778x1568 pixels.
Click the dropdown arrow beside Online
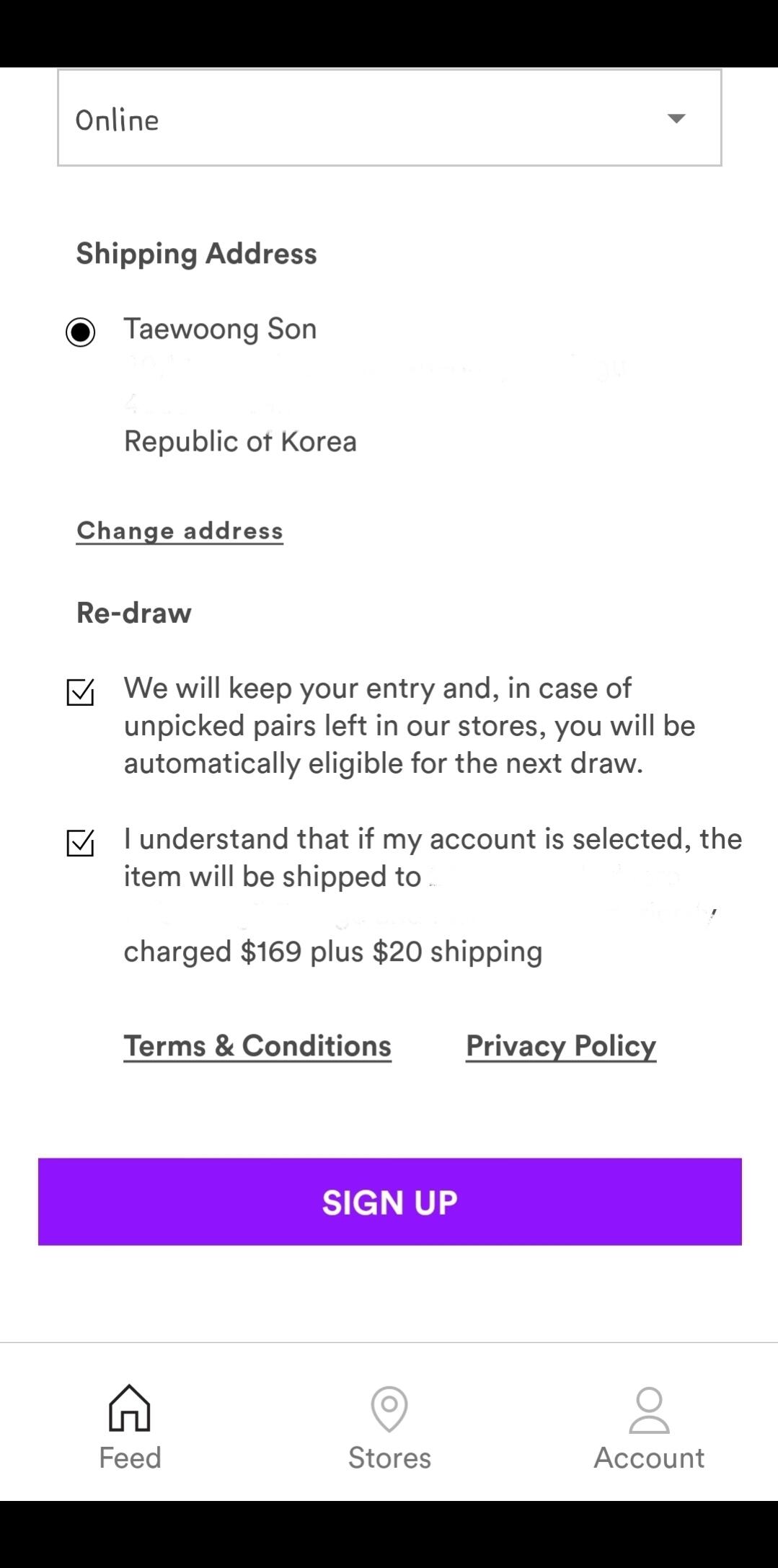coord(676,118)
